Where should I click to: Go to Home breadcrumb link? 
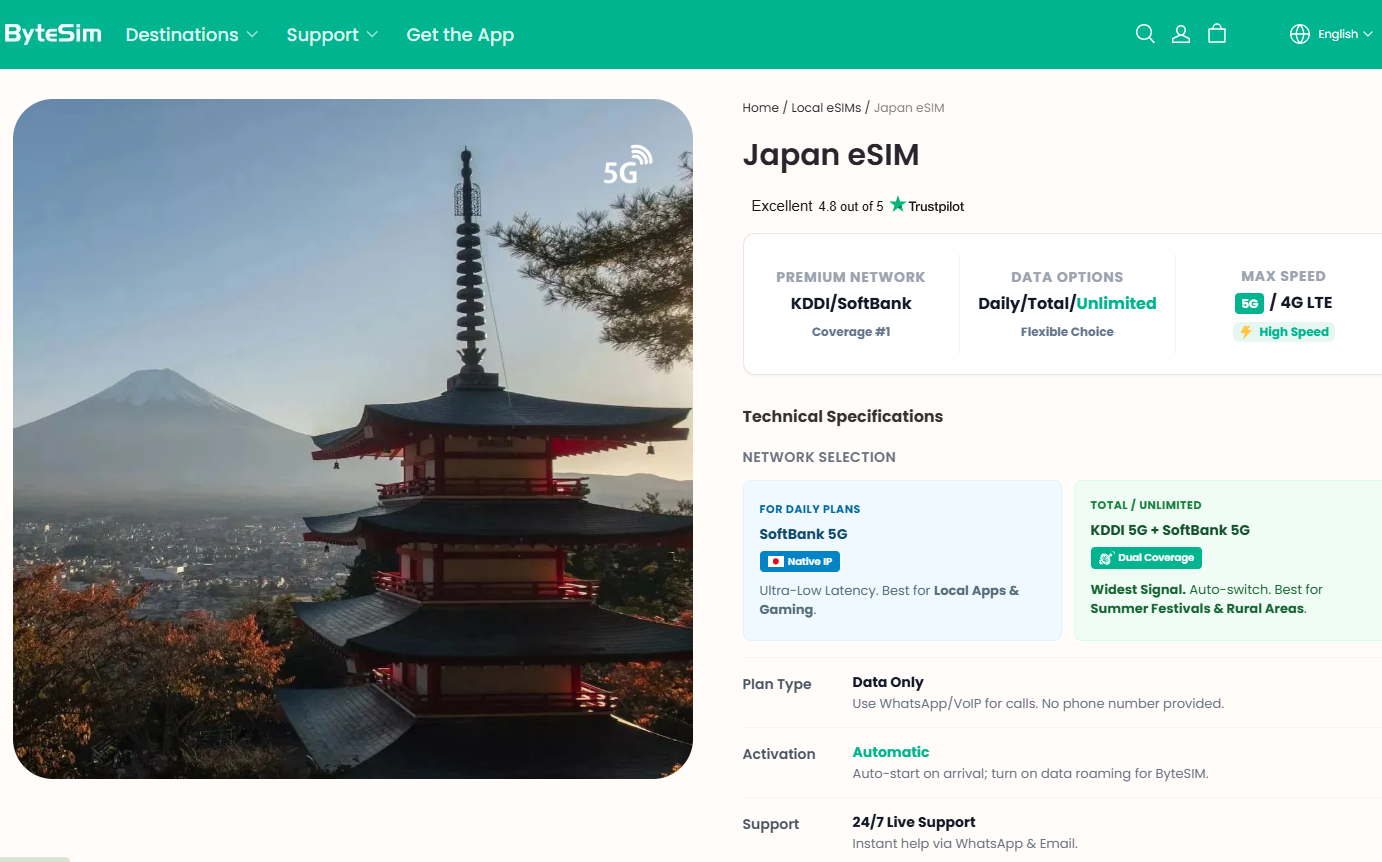[761, 108]
